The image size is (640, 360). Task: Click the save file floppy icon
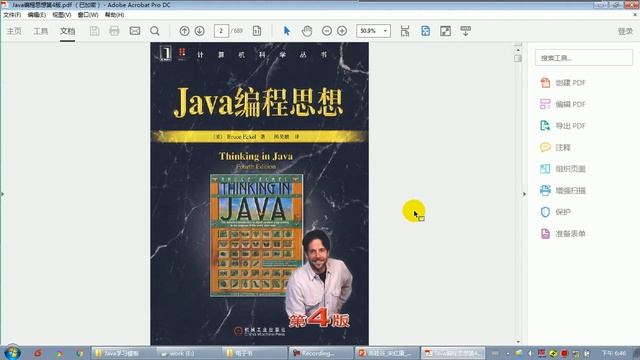(x=94, y=31)
